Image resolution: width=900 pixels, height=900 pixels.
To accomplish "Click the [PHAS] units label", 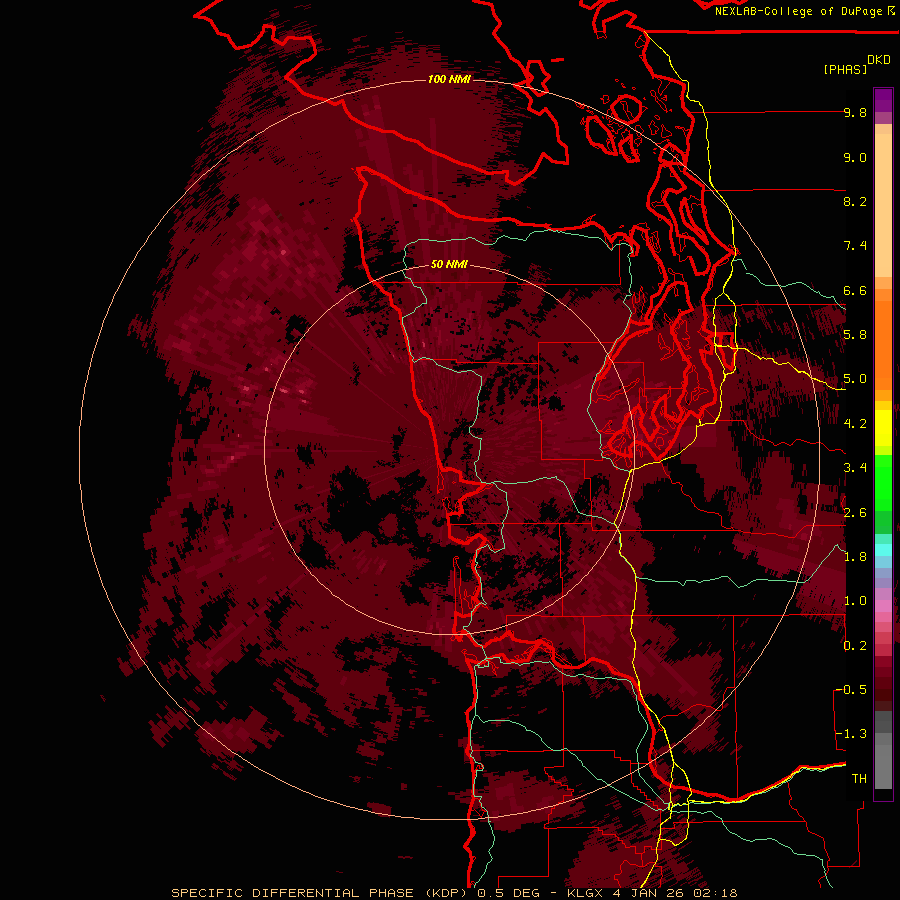I will [x=845, y=70].
